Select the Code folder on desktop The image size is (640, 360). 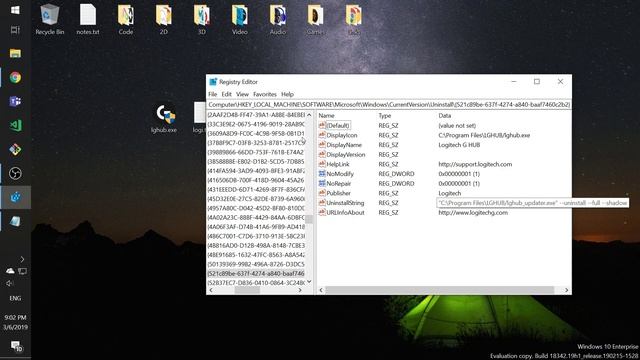pyautogui.click(x=126, y=19)
